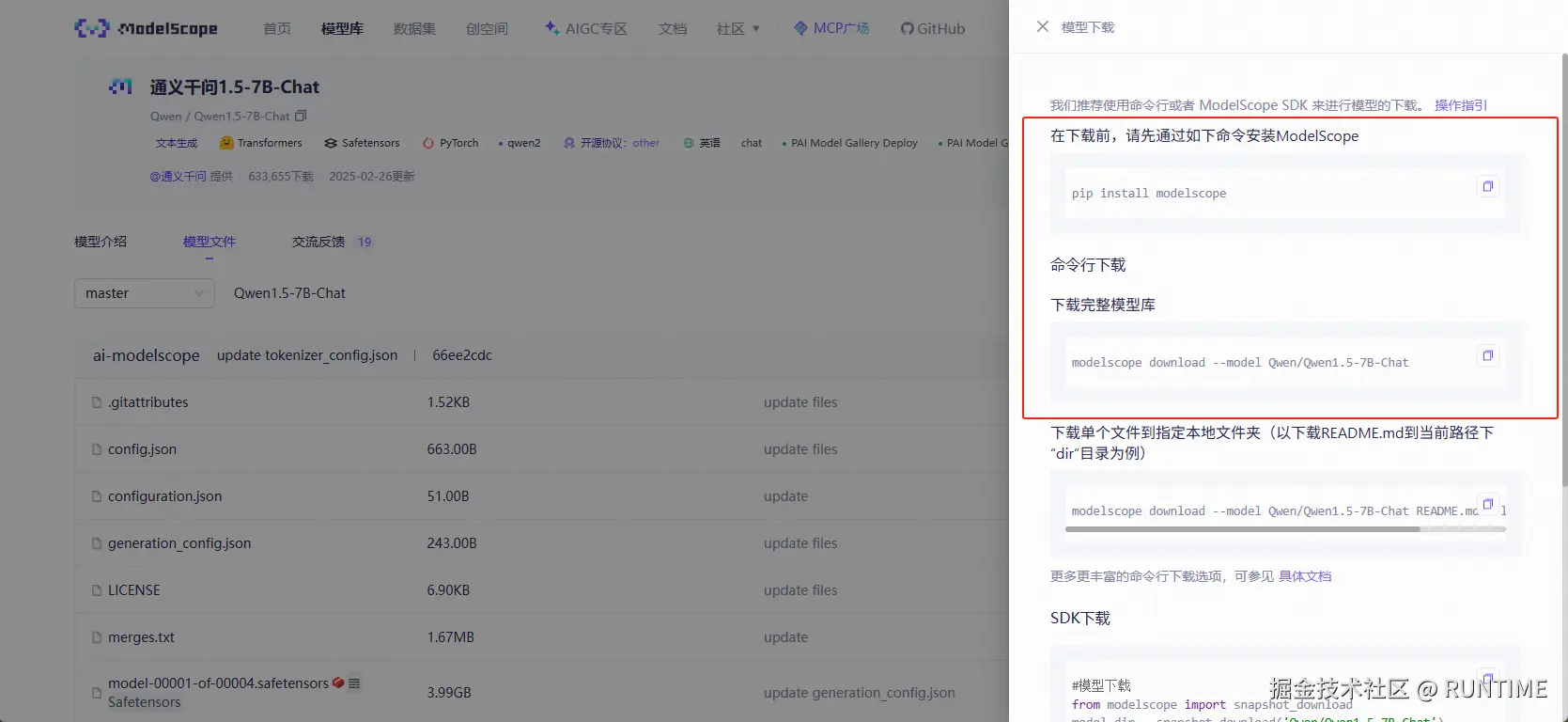Click the ModelScope logo
The height and width of the screenshot is (722, 1568).
pos(146,28)
